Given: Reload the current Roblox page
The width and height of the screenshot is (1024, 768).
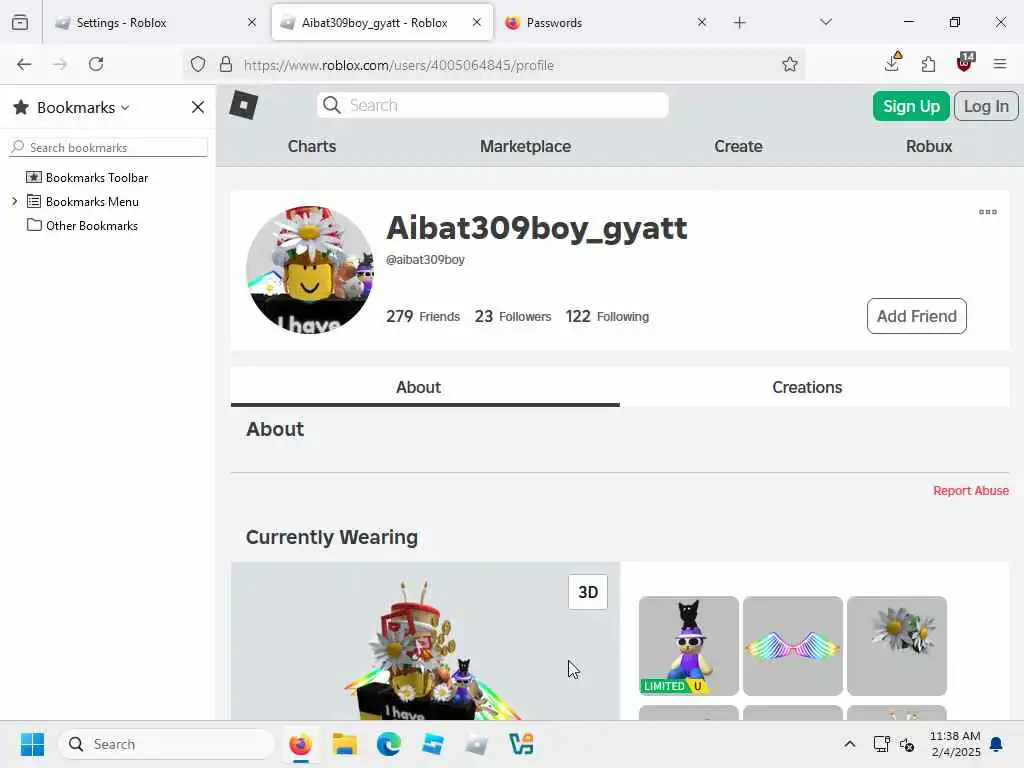Looking at the screenshot, I should pos(96,64).
